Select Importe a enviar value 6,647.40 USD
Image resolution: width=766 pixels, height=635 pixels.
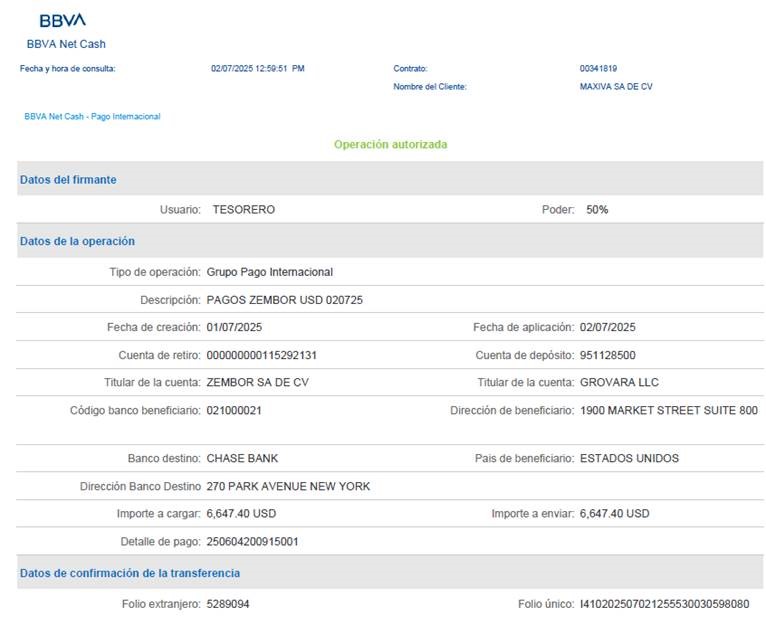pos(615,513)
